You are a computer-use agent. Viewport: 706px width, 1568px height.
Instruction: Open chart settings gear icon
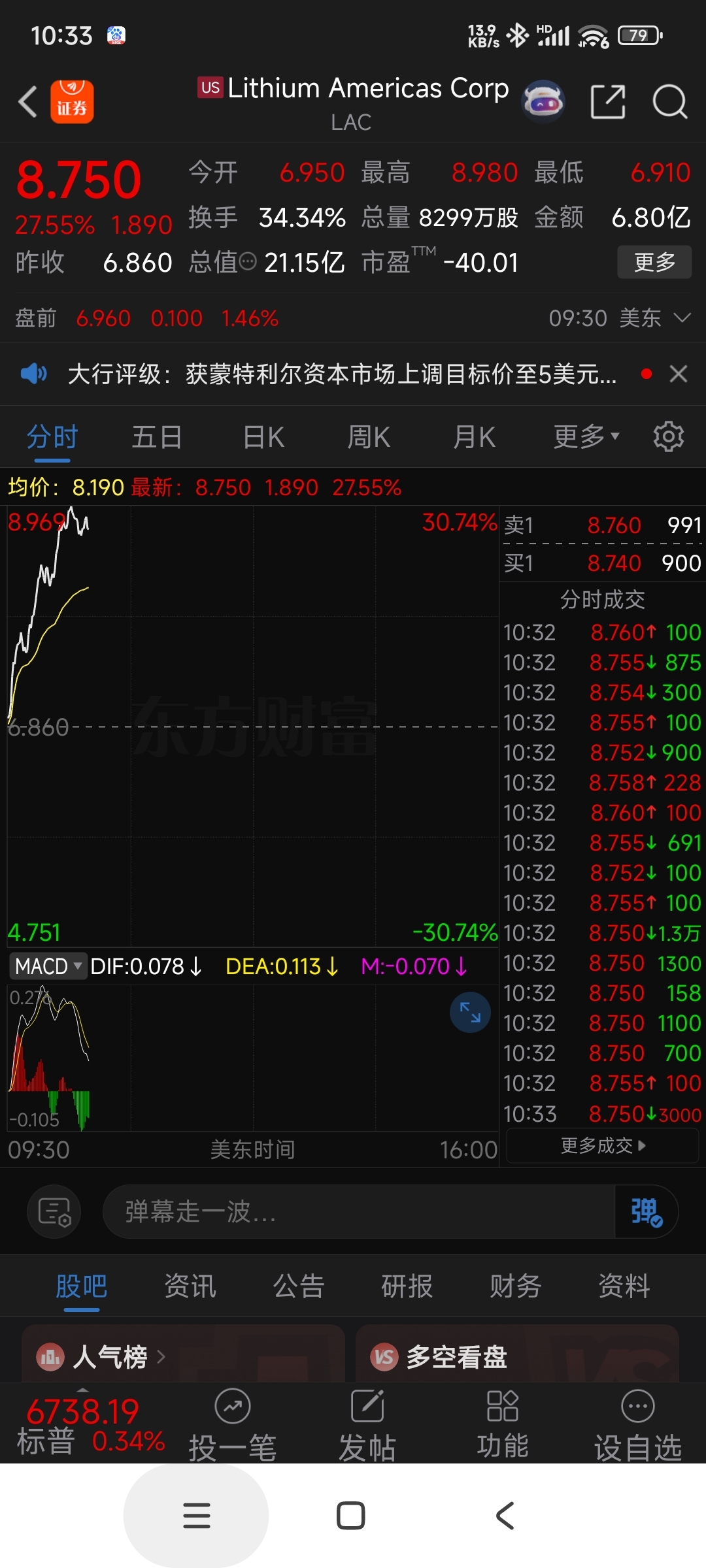(x=668, y=436)
